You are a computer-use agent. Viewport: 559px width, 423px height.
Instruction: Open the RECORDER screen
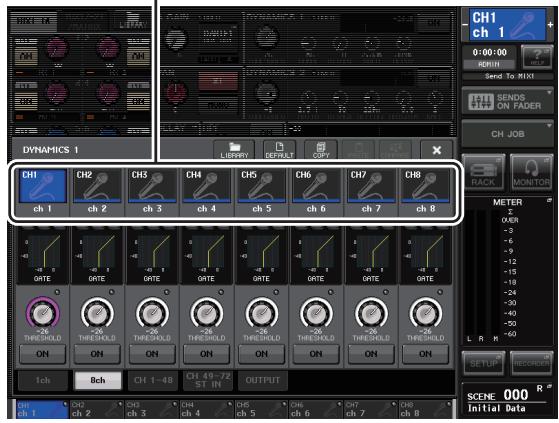pyautogui.click(x=531, y=363)
